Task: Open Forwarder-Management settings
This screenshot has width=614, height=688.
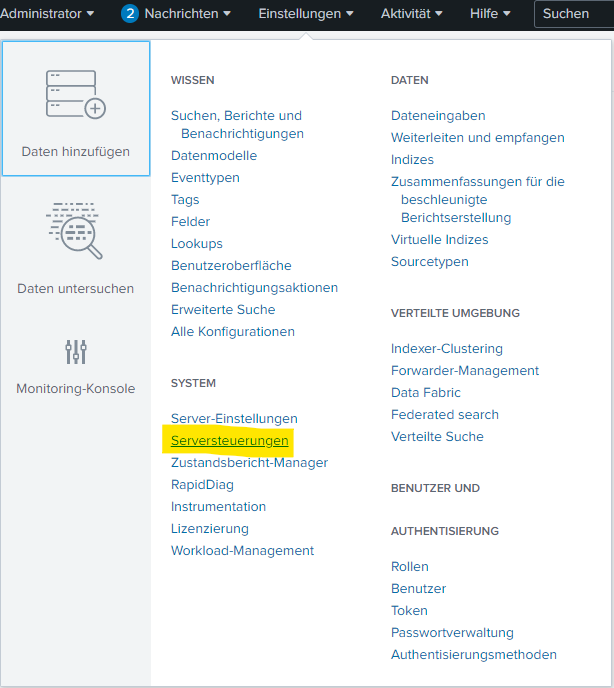Action: coord(465,371)
